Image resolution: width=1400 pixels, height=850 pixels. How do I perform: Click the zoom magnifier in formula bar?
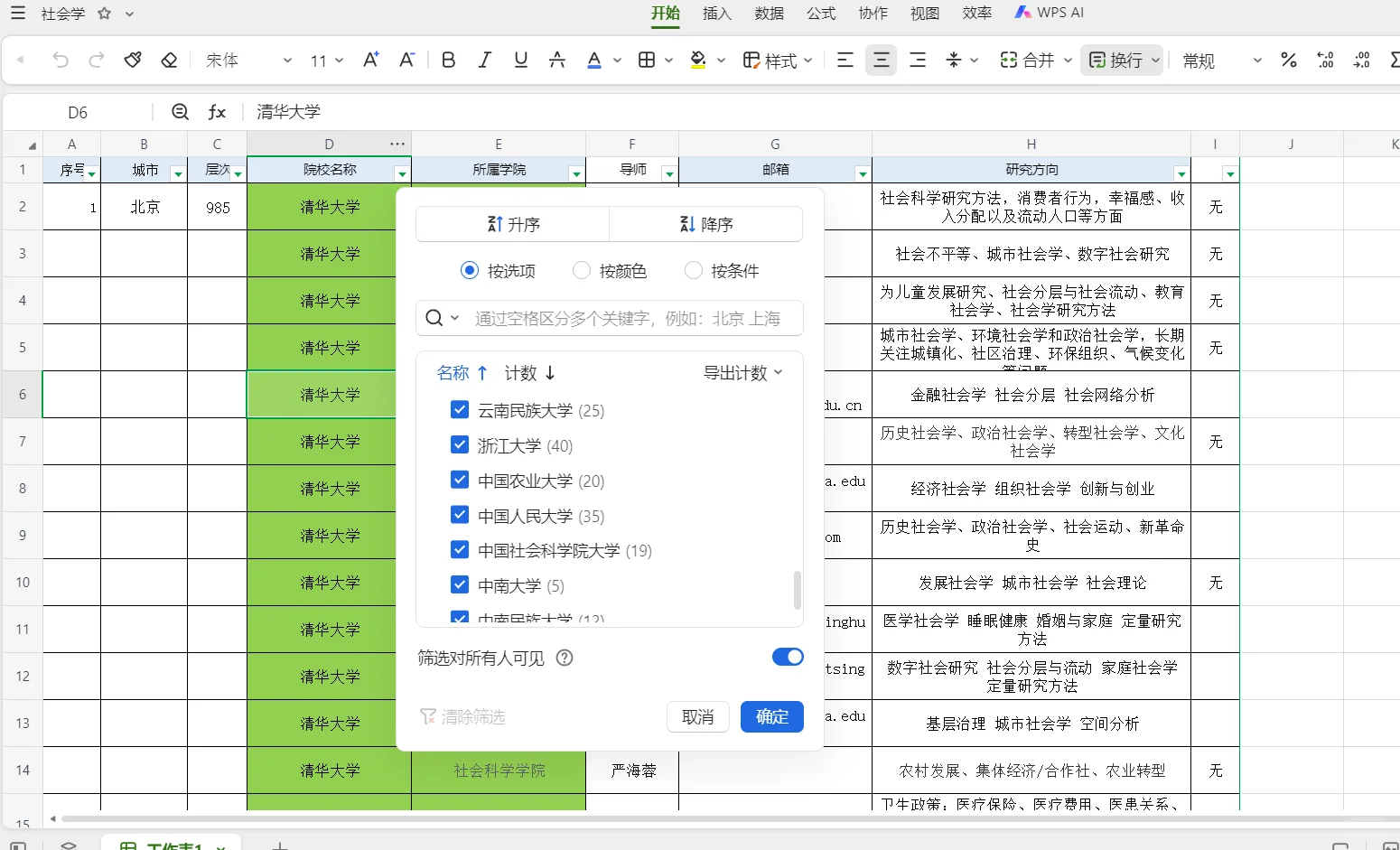[x=181, y=112]
